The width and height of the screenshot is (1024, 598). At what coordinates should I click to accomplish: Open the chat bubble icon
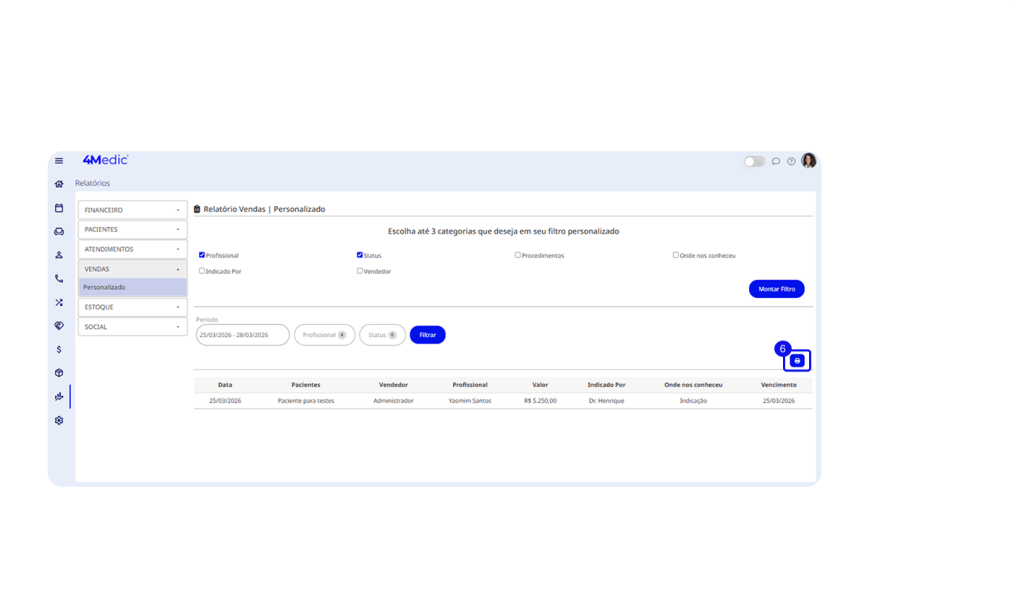[777, 161]
